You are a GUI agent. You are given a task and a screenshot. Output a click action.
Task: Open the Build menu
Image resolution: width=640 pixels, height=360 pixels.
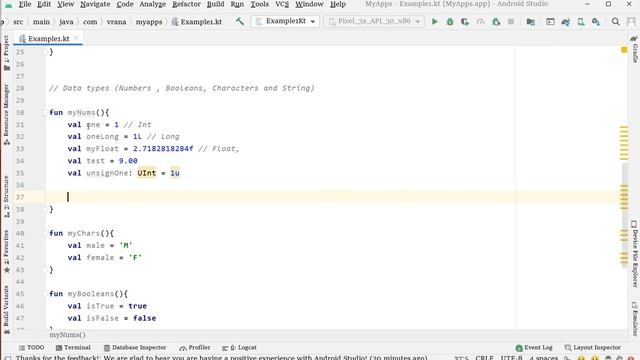[x=216, y=4]
